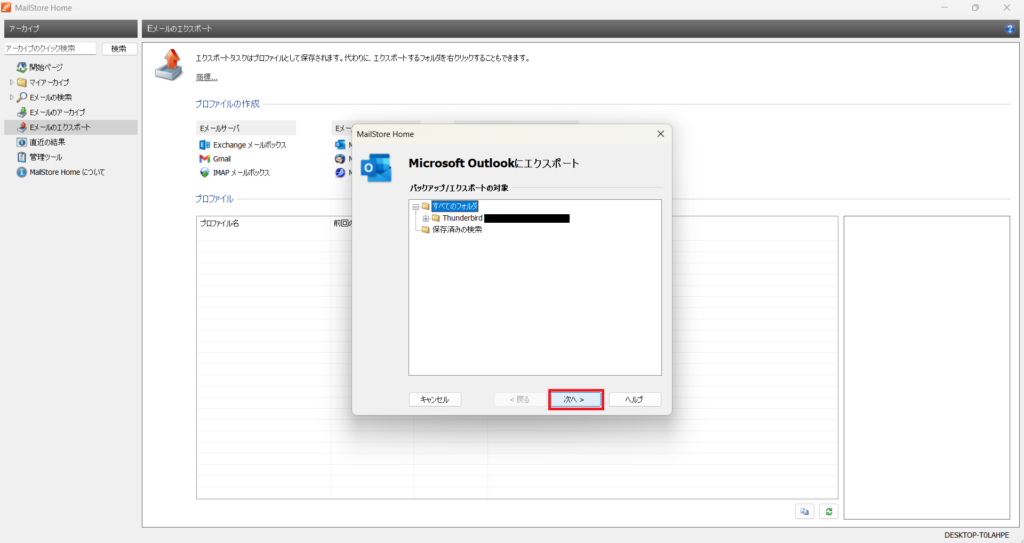1024x543 pixels.
Task: Click the プロファイル名 column header
Action: tap(263, 223)
